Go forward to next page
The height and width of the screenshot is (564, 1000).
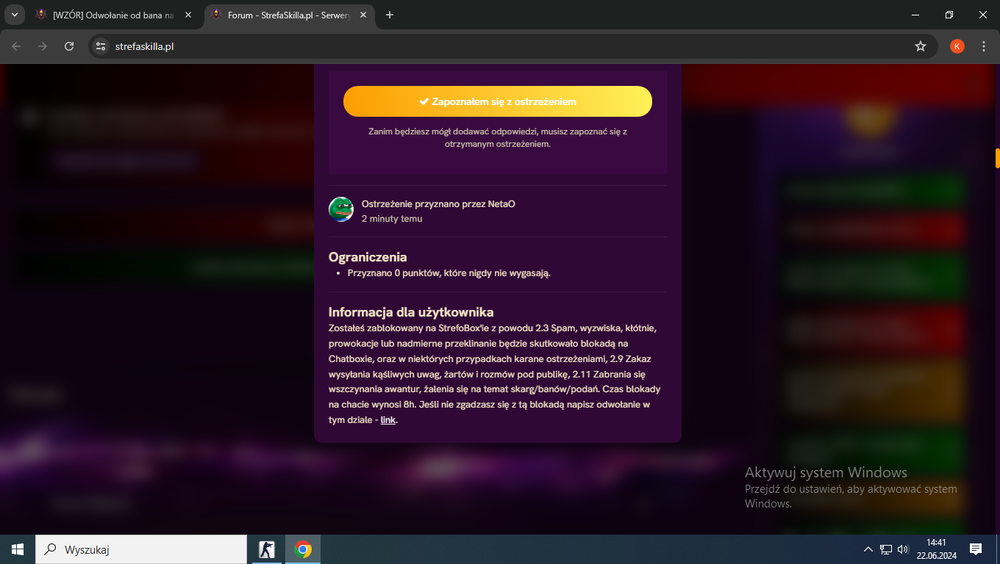[42, 46]
